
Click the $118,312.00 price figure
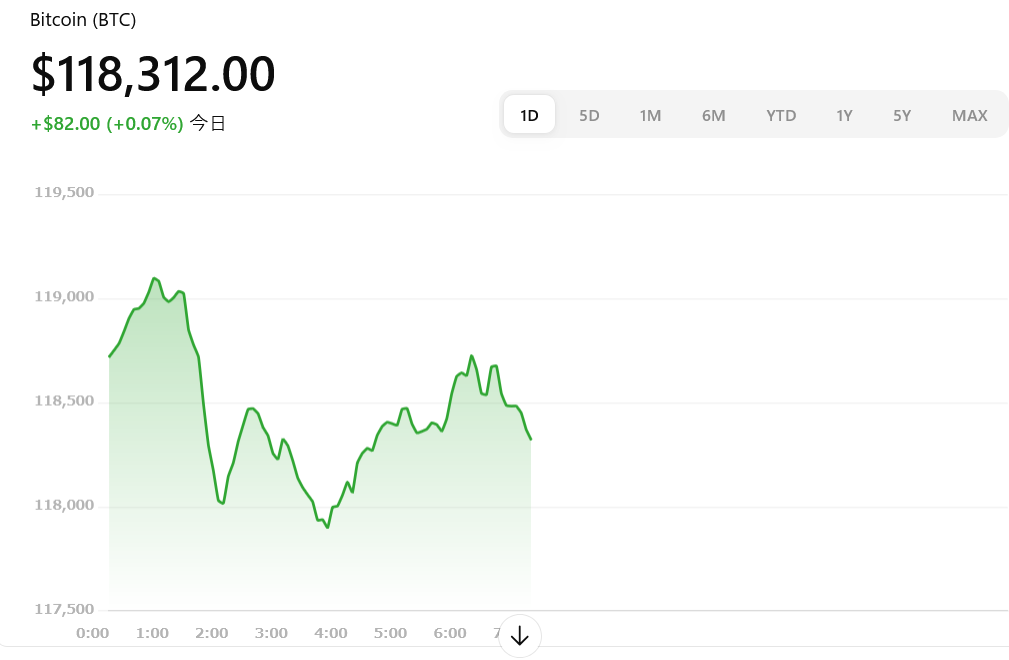tap(153, 73)
